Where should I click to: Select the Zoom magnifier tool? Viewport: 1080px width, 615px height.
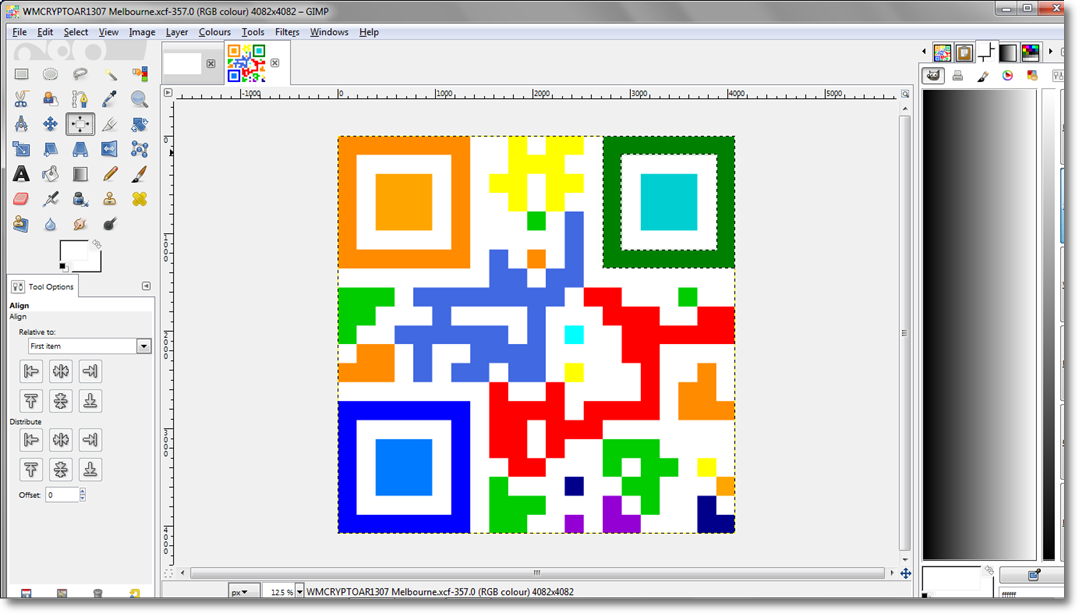click(140, 99)
